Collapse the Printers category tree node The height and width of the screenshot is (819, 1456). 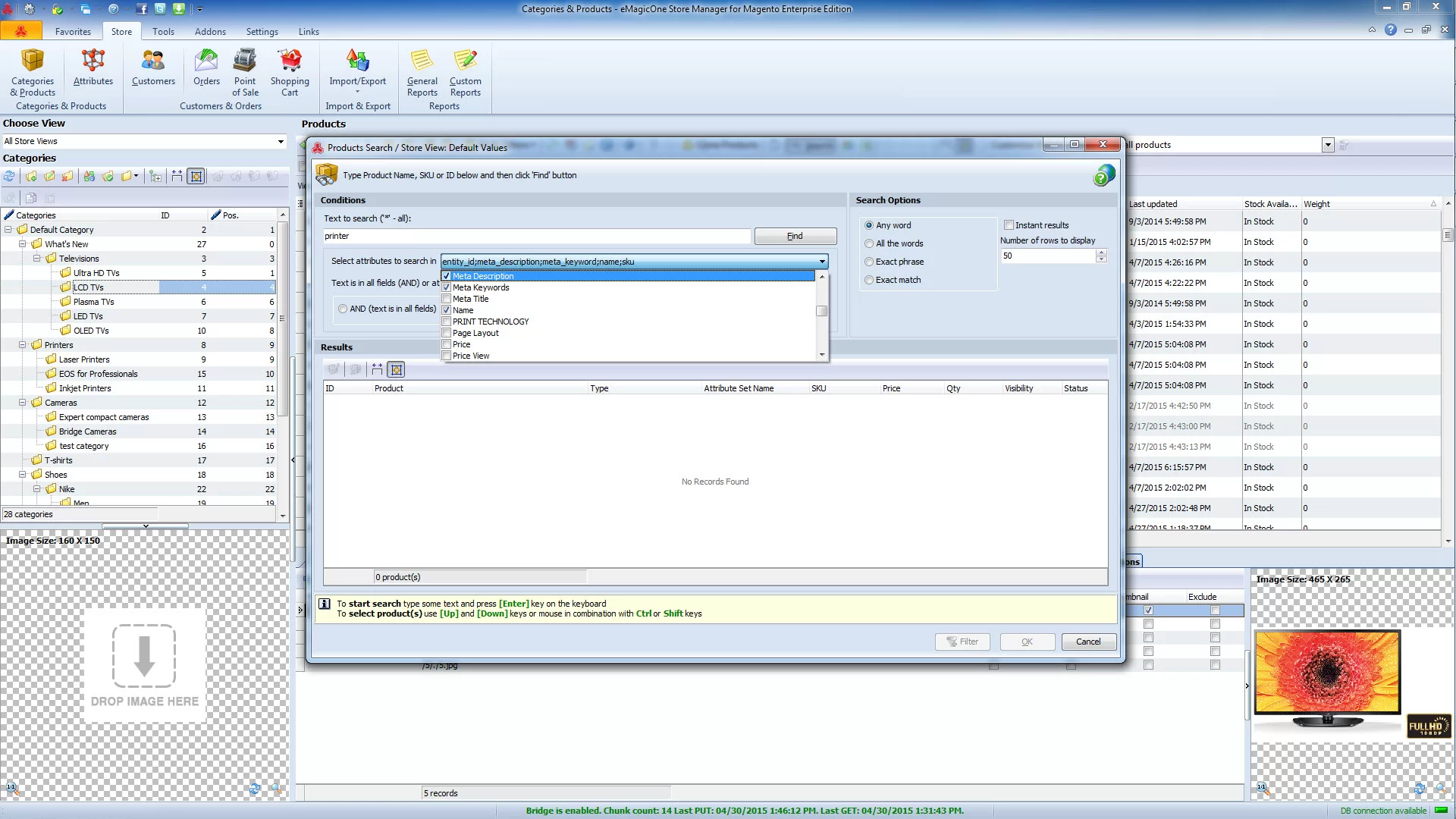pyautogui.click(x=22, y=345)
